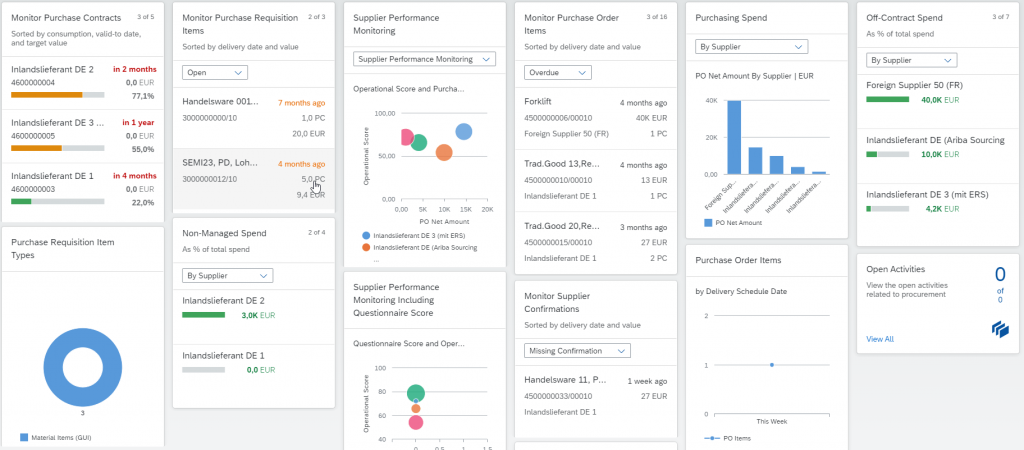Open the Overdue filter dropdown
This screenshot has width=1024, height=450.
[558, 72]
